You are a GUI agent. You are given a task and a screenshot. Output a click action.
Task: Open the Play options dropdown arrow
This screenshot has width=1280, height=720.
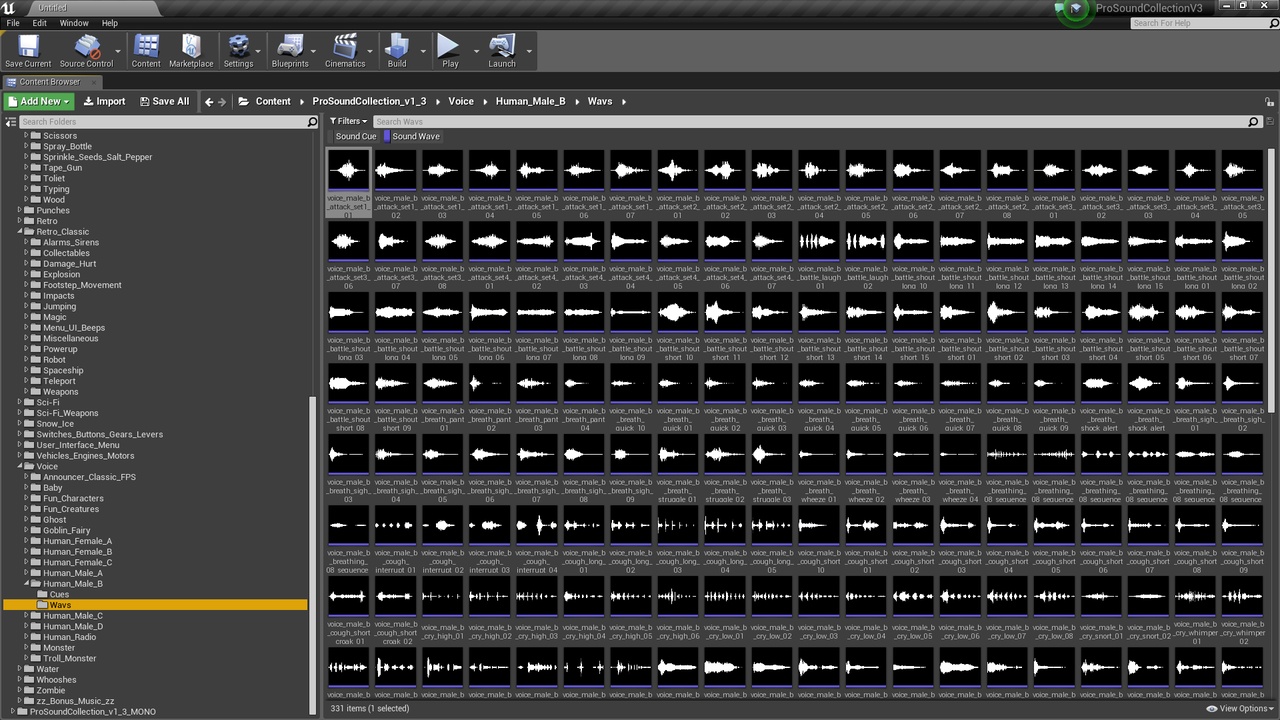pyautogui.click(x=476, y=51)
